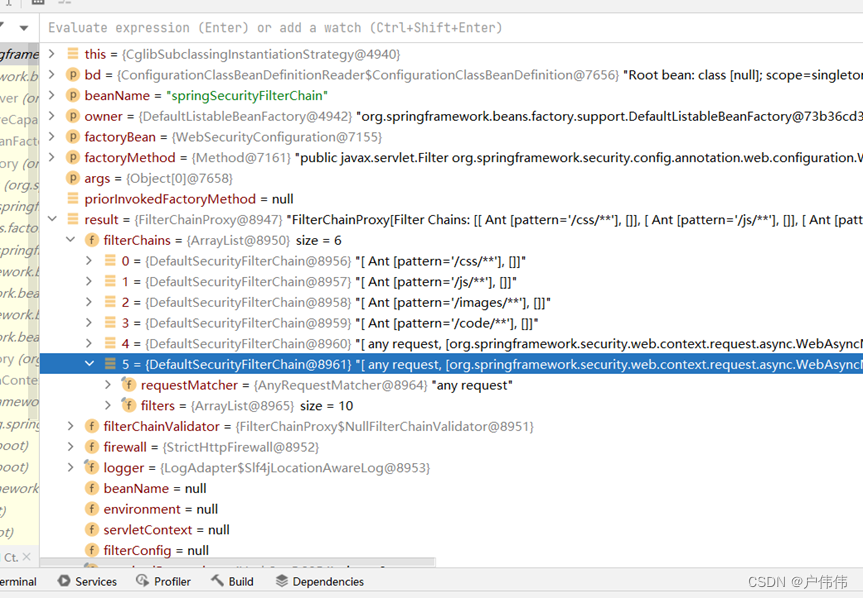The height and width of the screenshot is (598, 863).
Task: Click the list element icon of entry 3
Action: point(110,323)
